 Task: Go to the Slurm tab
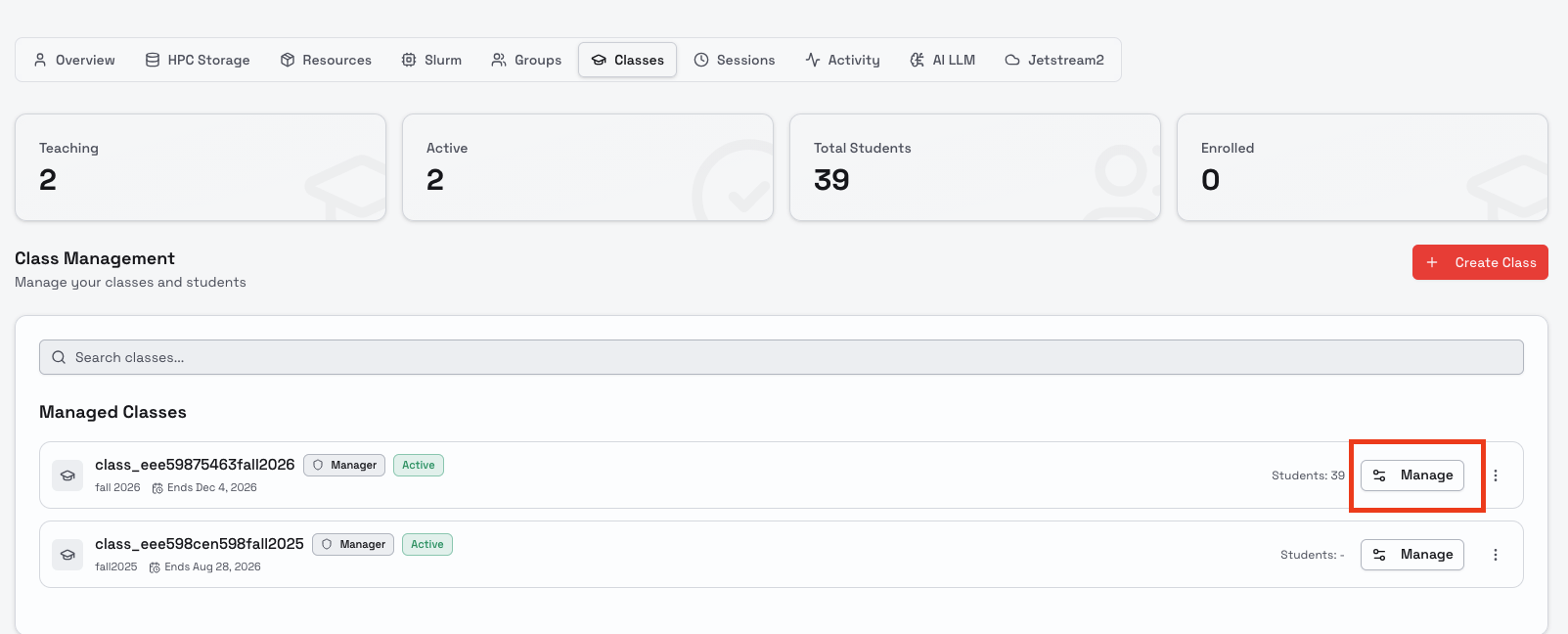tap(431, 60)
